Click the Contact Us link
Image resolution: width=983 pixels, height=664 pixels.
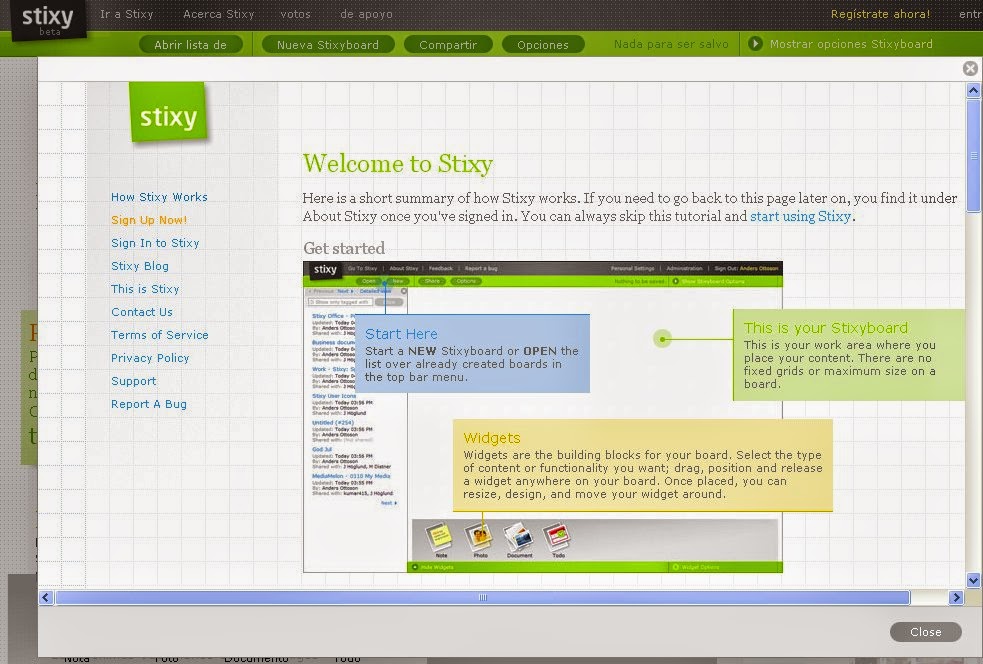click(142, 312)
